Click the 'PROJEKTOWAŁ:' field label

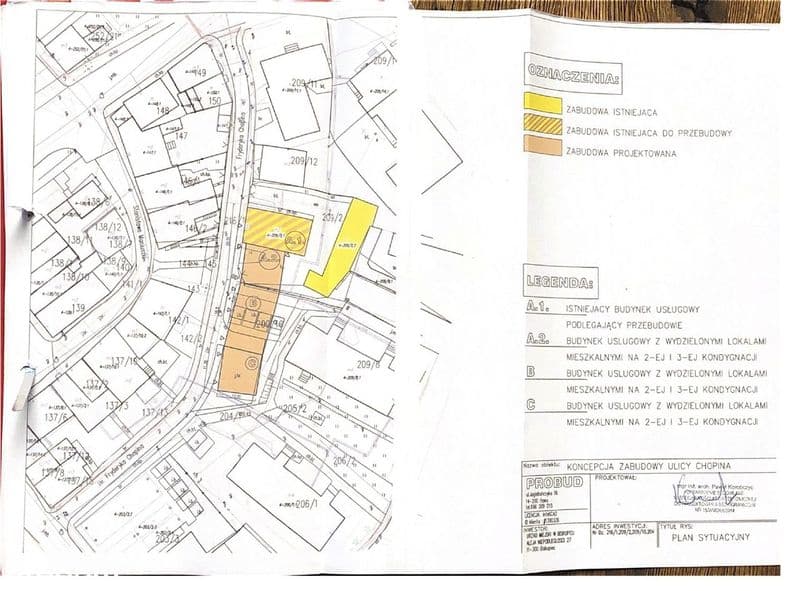(614, 477)
